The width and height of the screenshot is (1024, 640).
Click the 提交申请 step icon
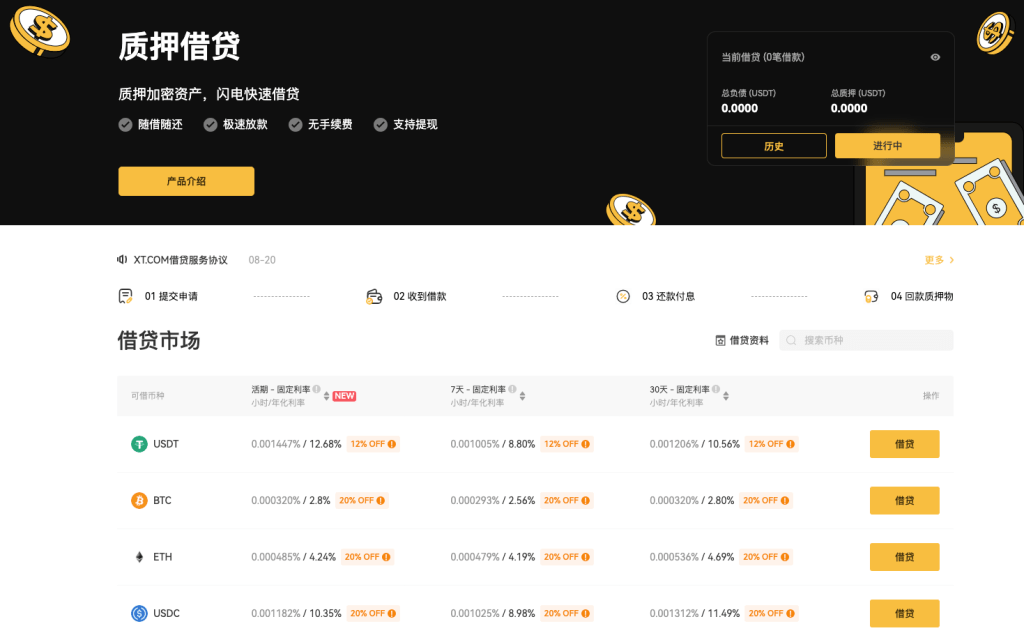124,296
